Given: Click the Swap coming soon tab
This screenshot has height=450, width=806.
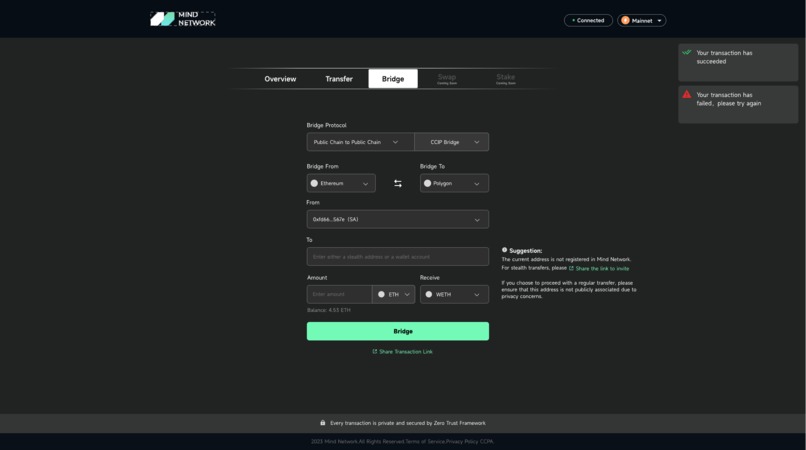Looking at the screenshot, I should pos(447,79).
